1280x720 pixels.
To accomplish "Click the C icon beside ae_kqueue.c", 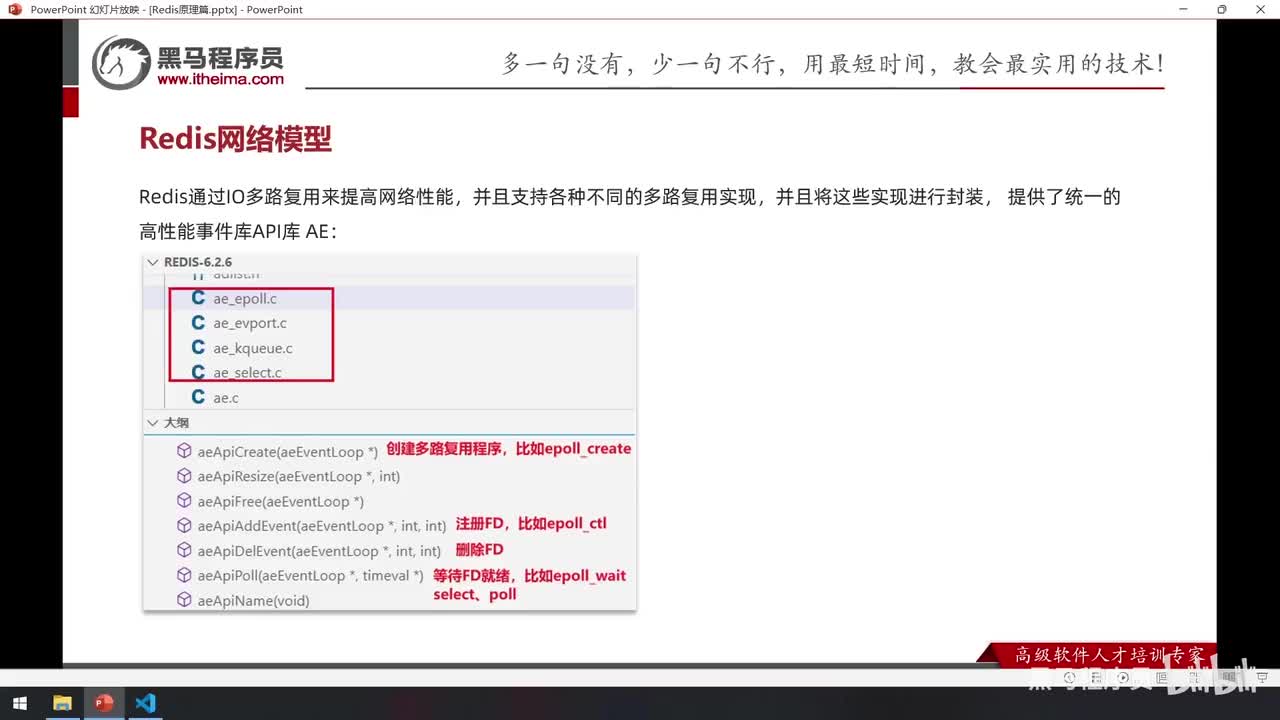I will [198, 348].
